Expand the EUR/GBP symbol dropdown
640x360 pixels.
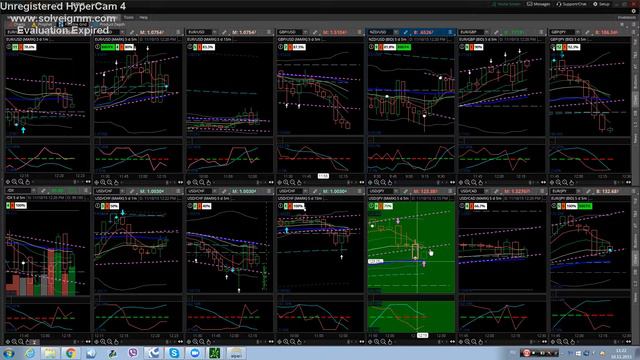coord(487,32)
